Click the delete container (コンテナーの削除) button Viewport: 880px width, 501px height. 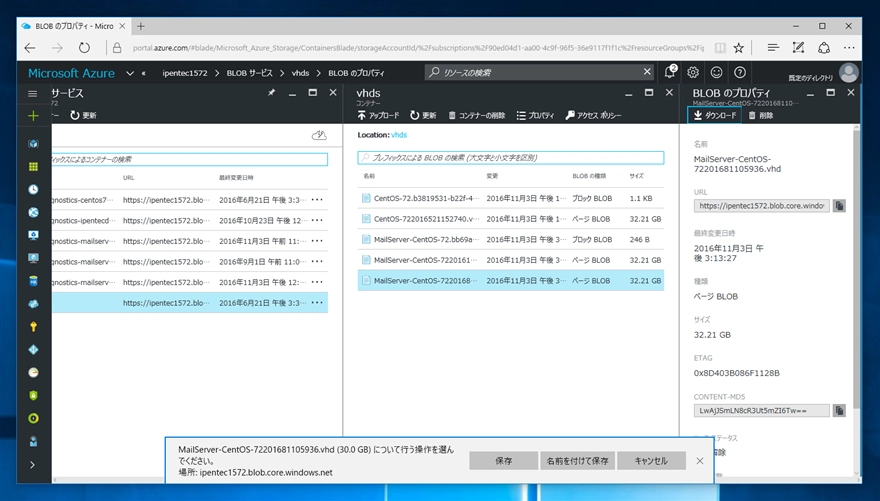pos(476,115)
